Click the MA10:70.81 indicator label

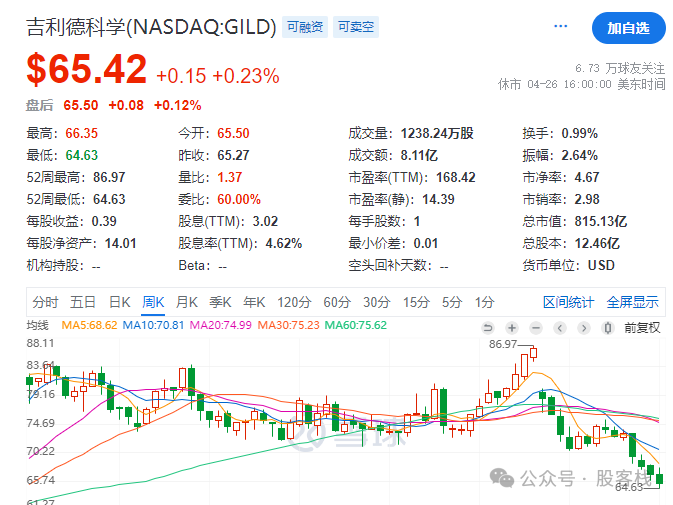point(153,325)
